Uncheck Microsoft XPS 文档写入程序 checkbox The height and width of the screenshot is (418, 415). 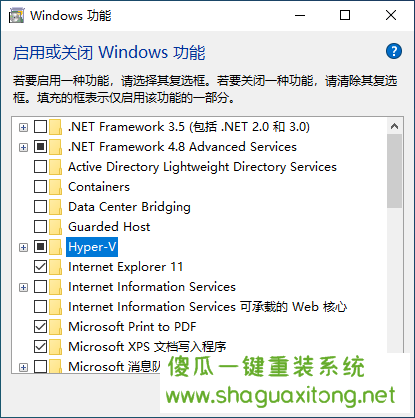tap(40, 347)
